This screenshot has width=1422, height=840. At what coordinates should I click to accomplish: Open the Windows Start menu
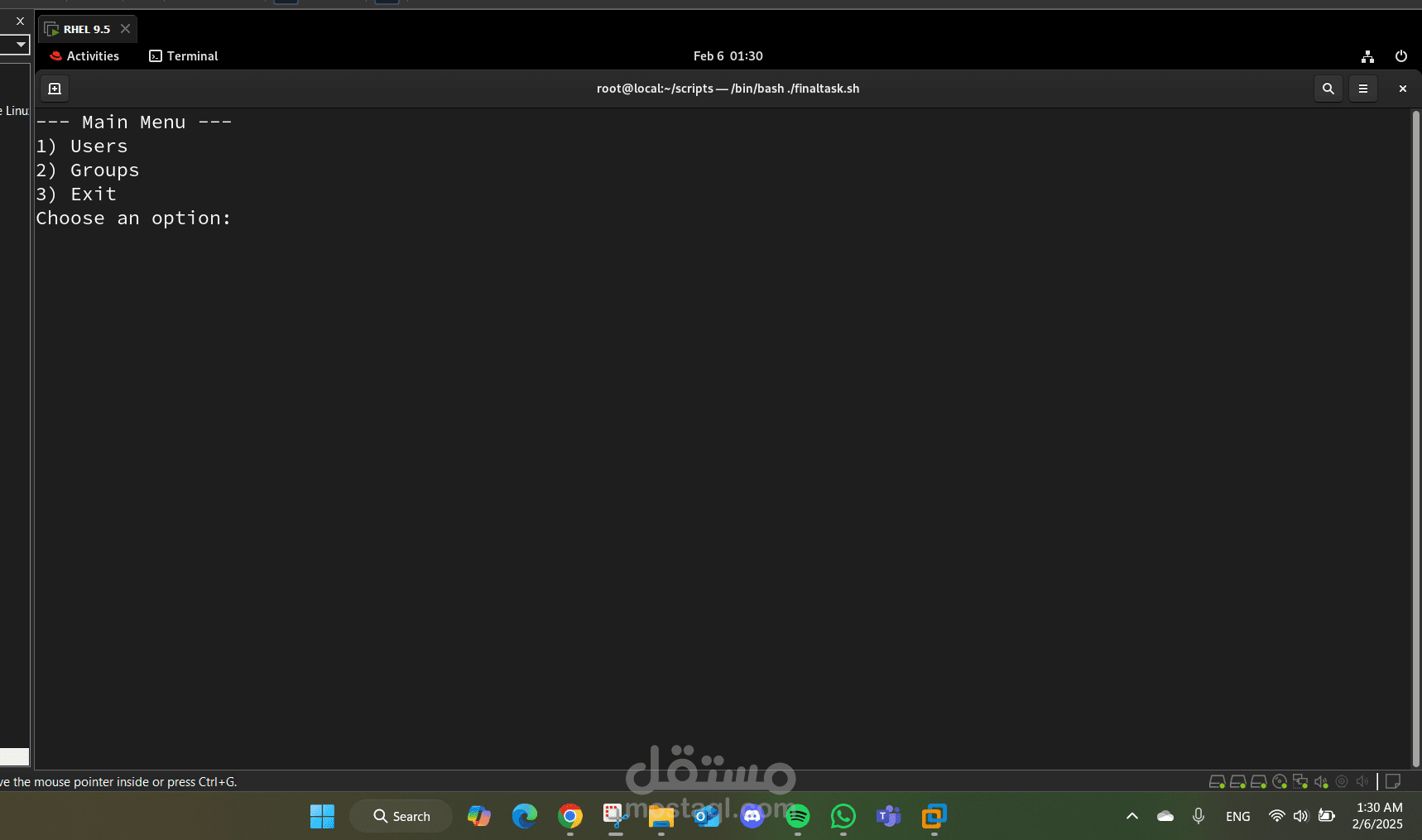pos(322,816)
